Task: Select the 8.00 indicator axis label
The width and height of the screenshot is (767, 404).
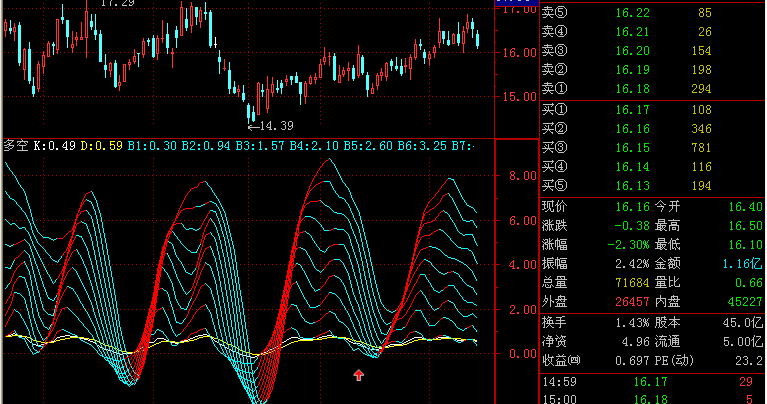Action: pos(523,176)
